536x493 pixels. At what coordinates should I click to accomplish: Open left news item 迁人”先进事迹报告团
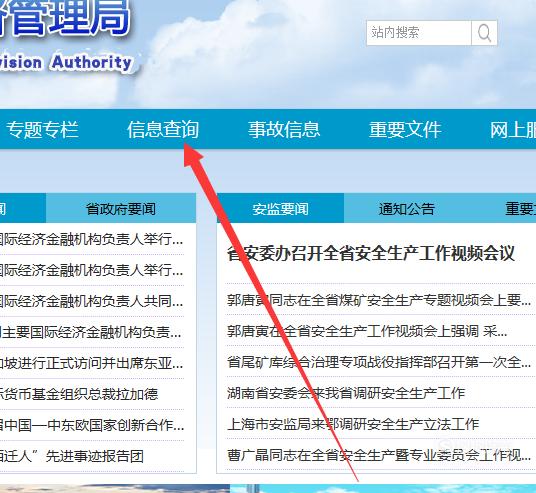72,456
